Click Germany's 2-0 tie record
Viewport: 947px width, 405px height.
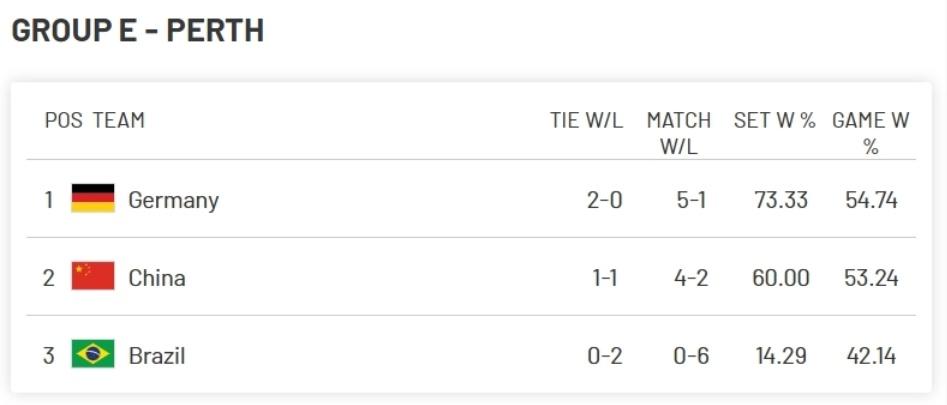point(604,200)
